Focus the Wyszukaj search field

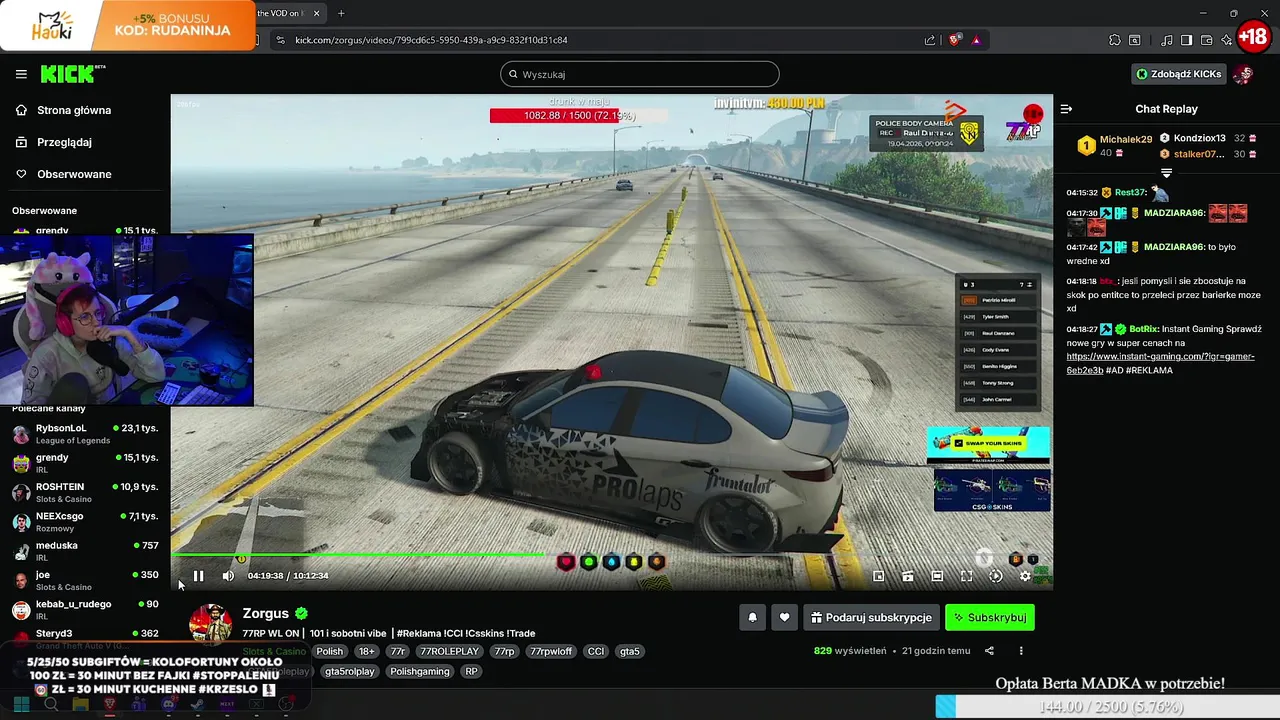tap(640, 74)
